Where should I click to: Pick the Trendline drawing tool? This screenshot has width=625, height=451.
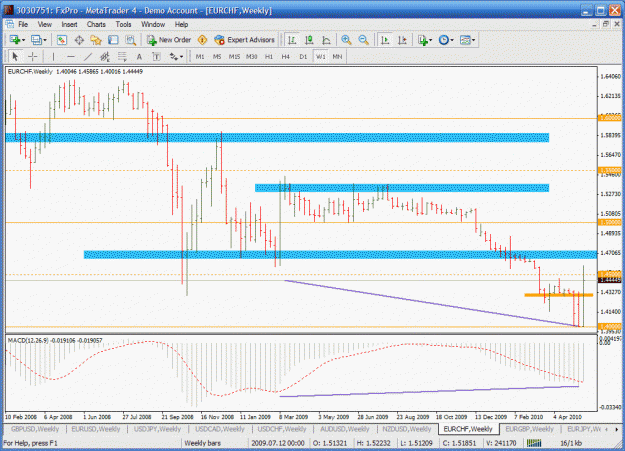tap(88, 57)
